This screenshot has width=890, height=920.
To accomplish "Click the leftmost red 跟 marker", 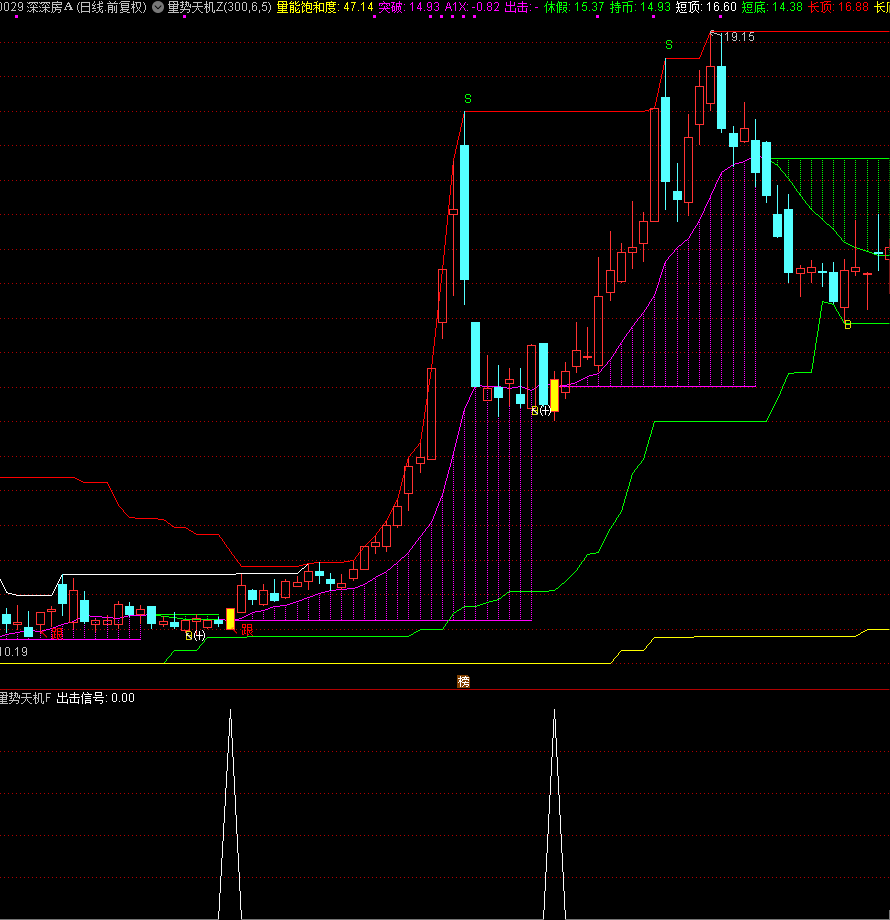I will pos(56,632).
